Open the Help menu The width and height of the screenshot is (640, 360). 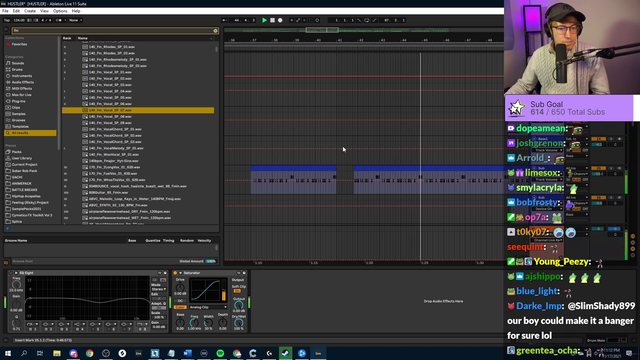pos(76,11)
